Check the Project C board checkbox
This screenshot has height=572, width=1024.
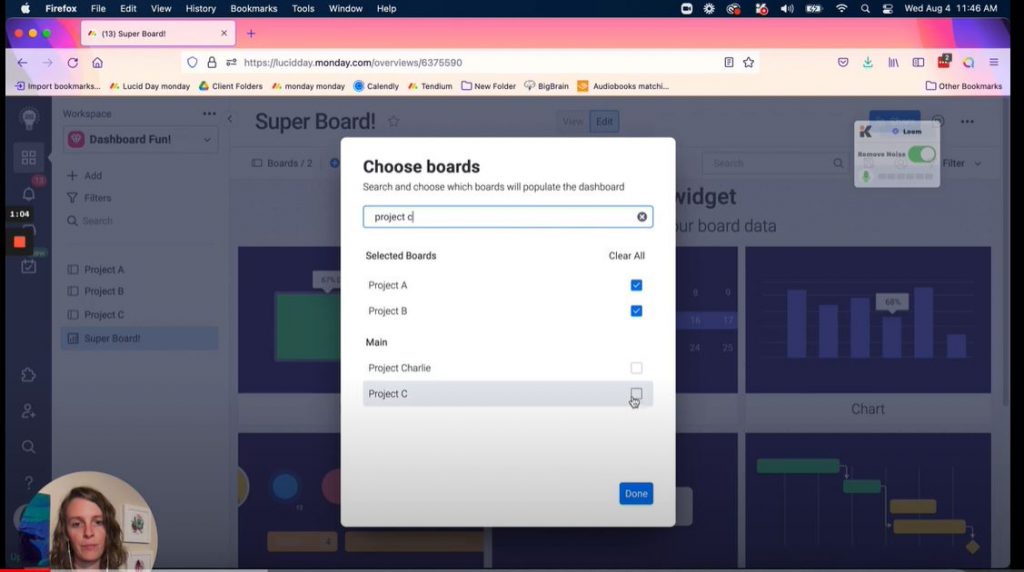click(x=636, y=393)
